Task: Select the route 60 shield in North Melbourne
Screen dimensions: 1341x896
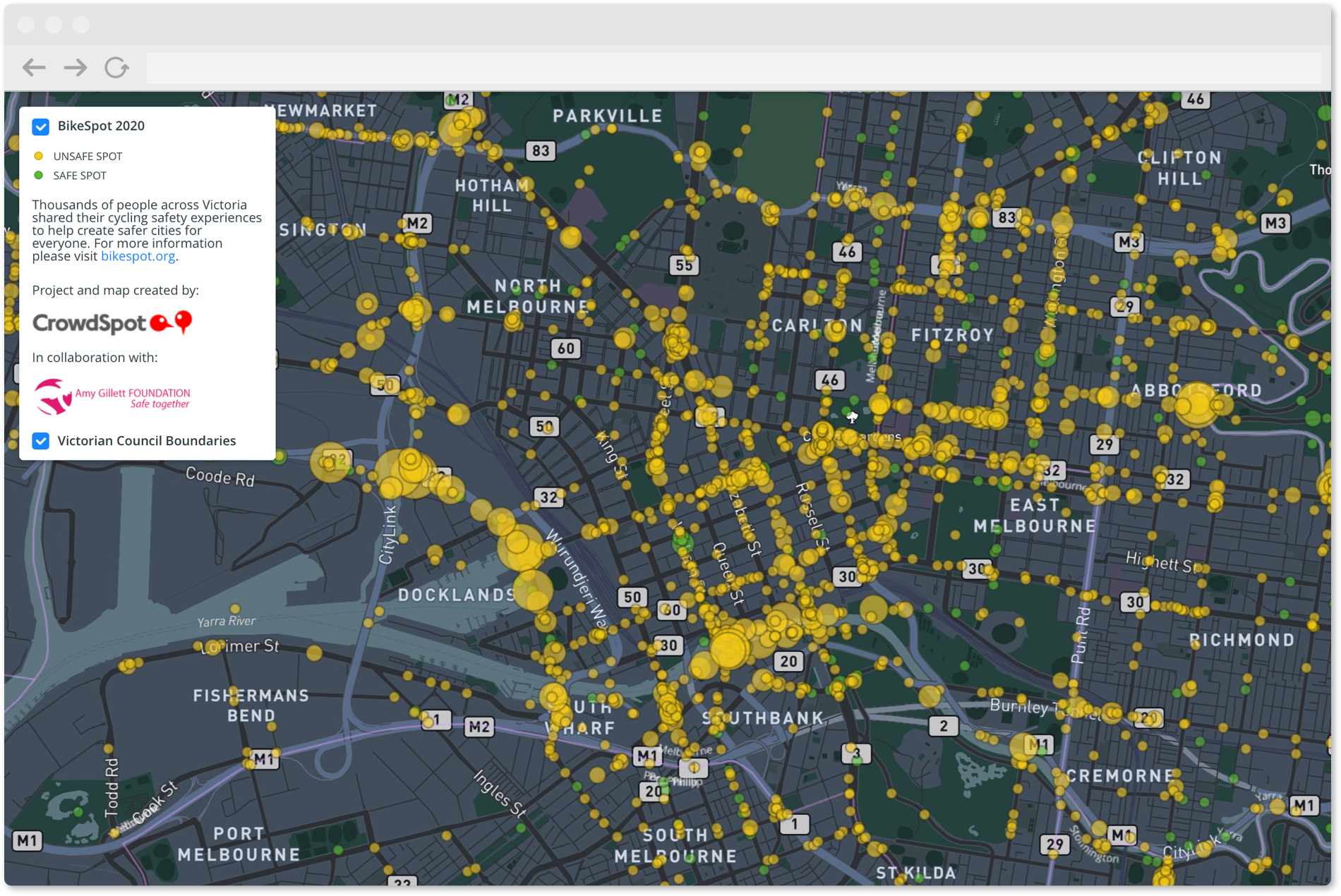Action: (565, 349)
